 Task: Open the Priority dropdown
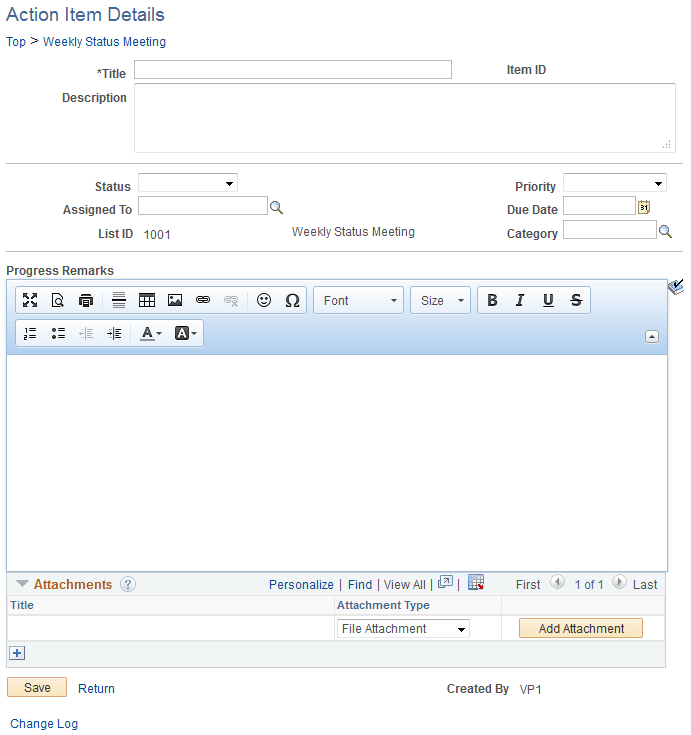pyautogui.click(x=615, y=183)
